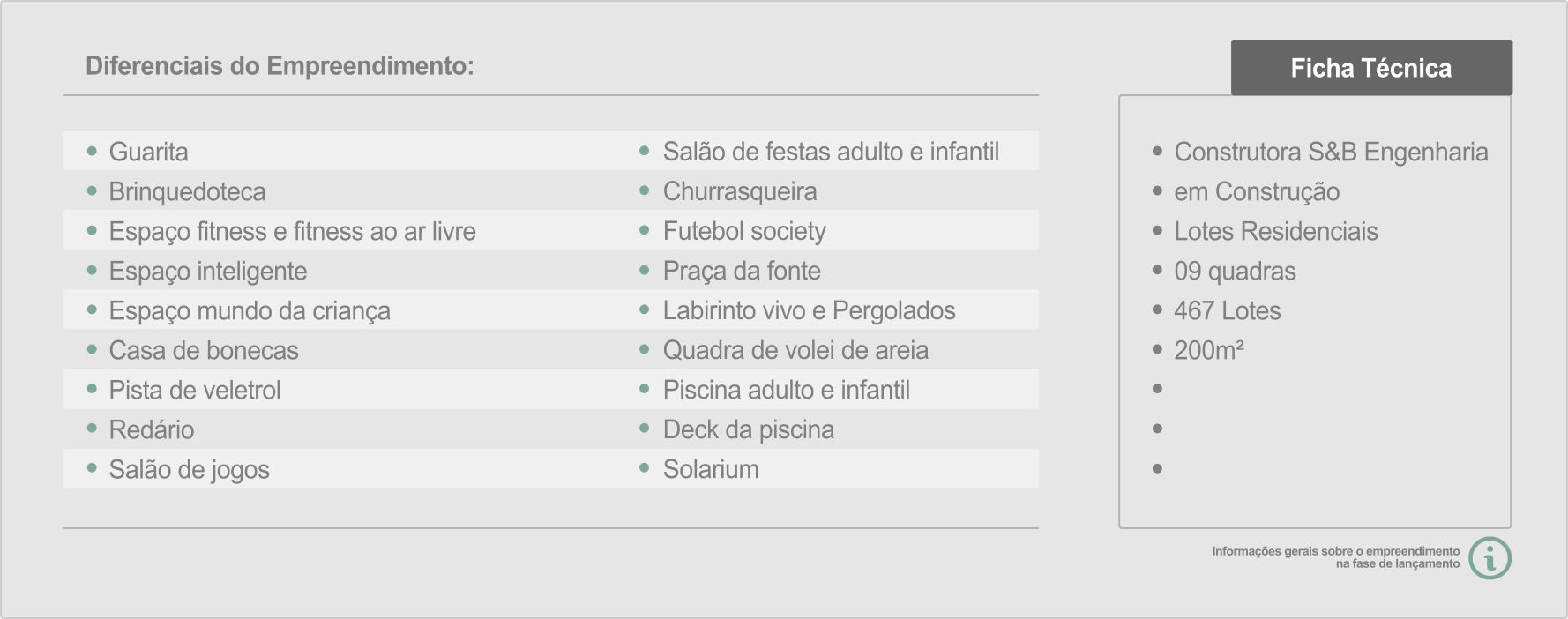The image size is (1568, 619).
Task: Click Construtora S&B Engenharia text
Action: [1331, 152]
